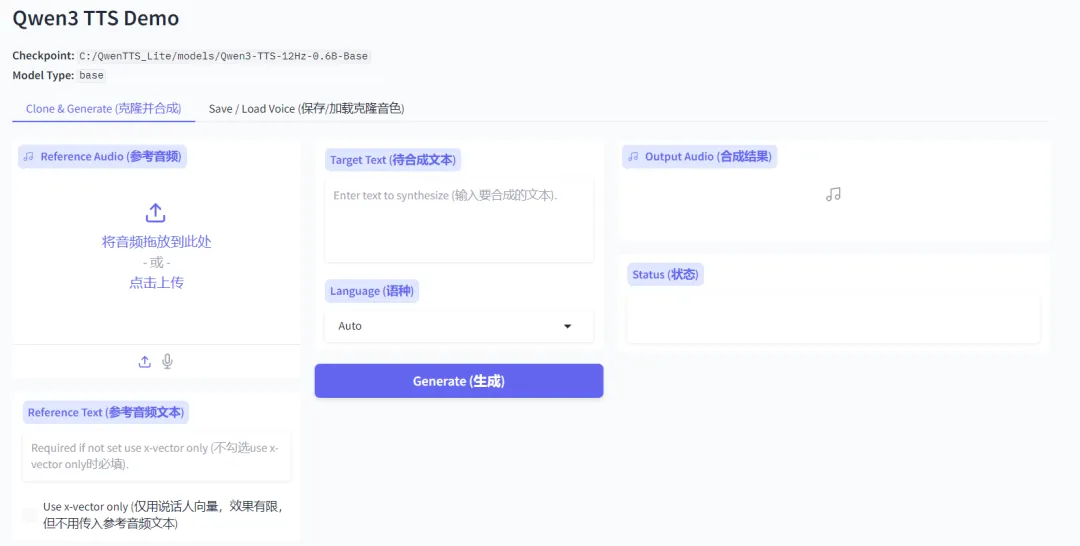The image size is (1080, 546).
Task: Click the Language dropdown arrow
Action: point(568,326)
